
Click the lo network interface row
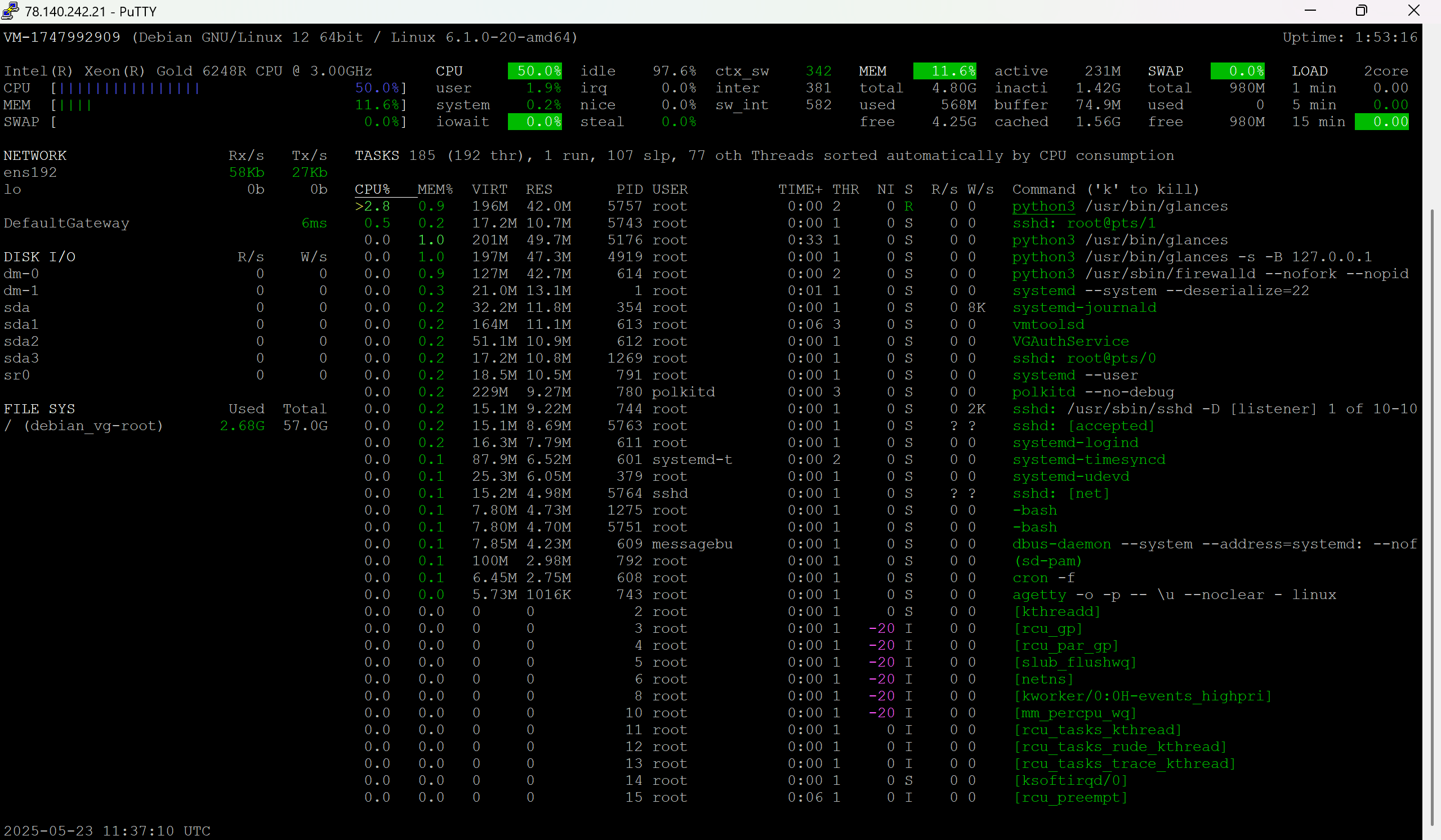coord(165,189)
